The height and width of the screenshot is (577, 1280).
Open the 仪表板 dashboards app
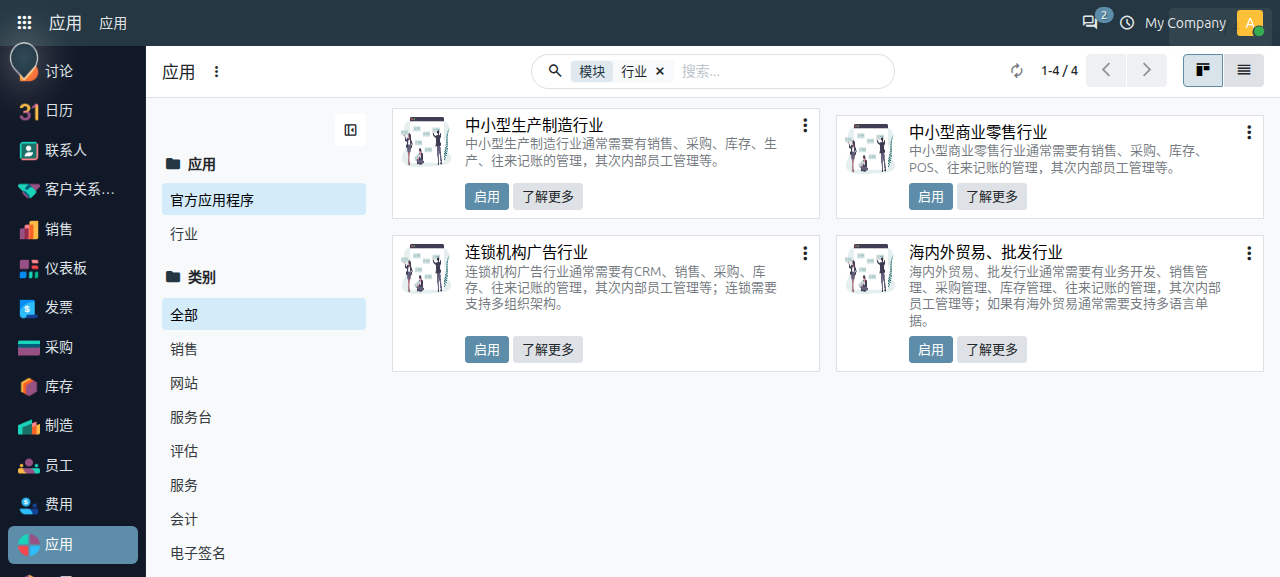(x=73, y=268)
